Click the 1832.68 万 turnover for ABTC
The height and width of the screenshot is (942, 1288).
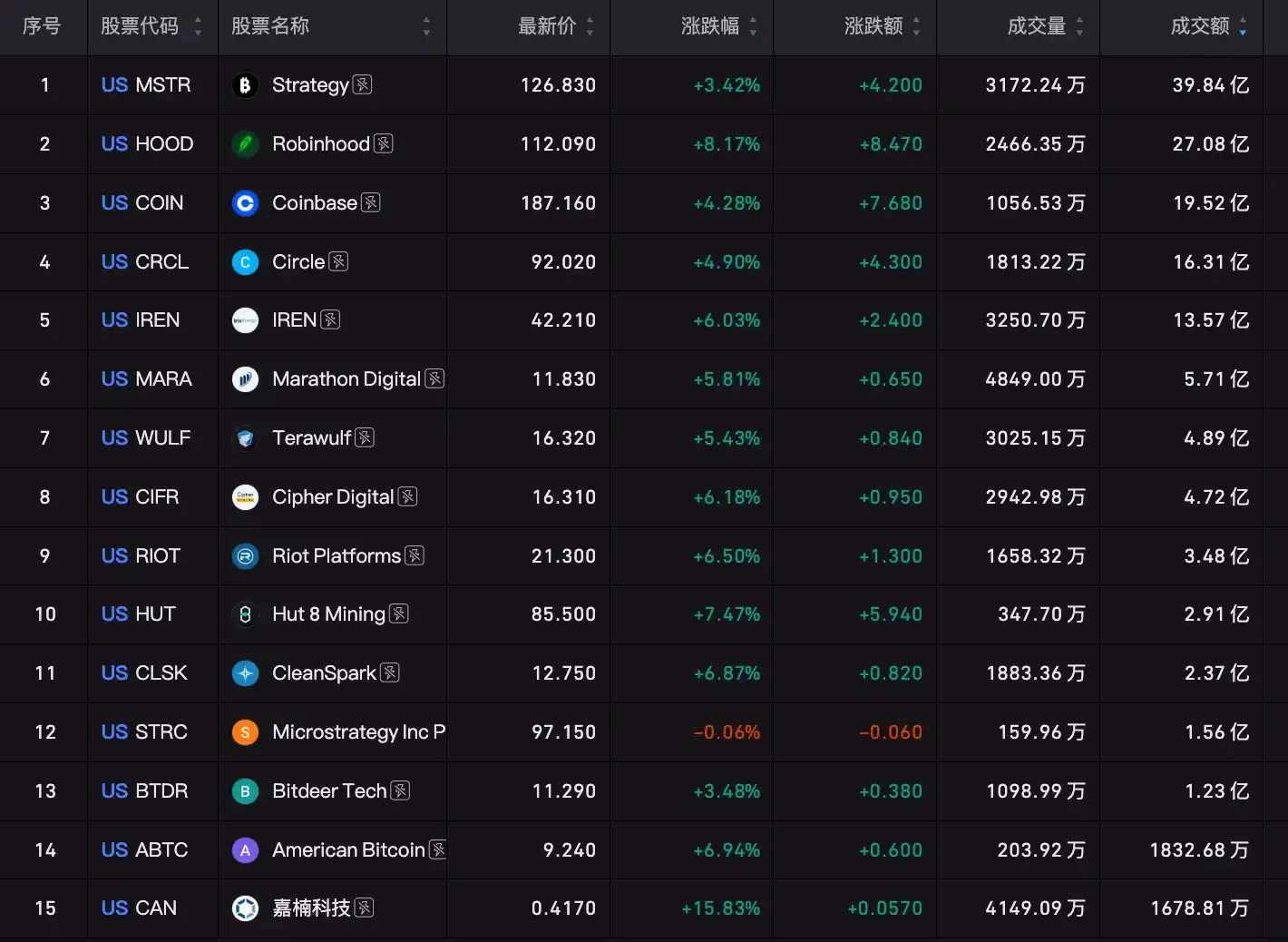pyautogui.click(x=1199, y=850)
